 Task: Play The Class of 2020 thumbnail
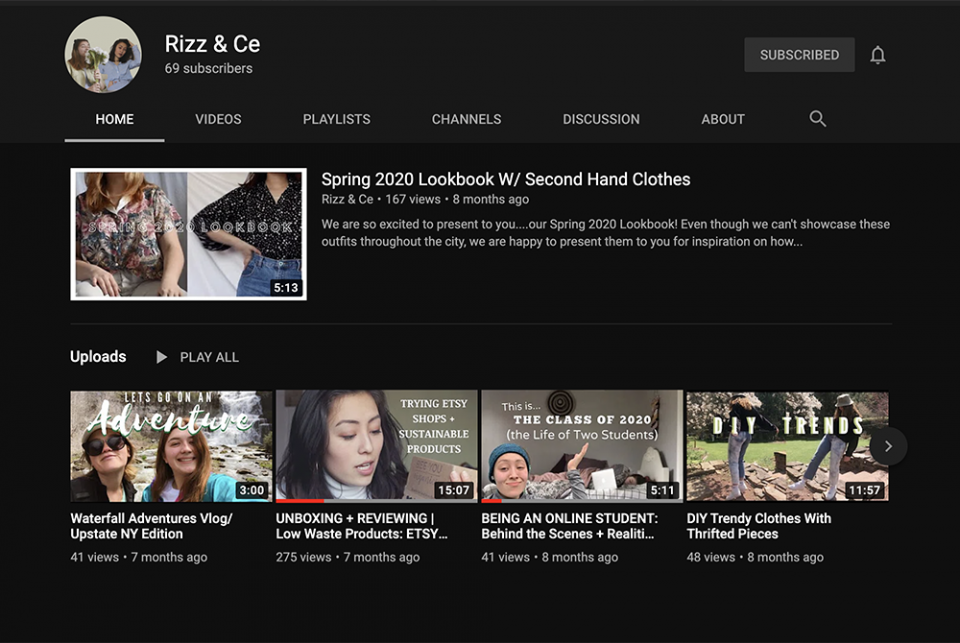tap(582, 446)
